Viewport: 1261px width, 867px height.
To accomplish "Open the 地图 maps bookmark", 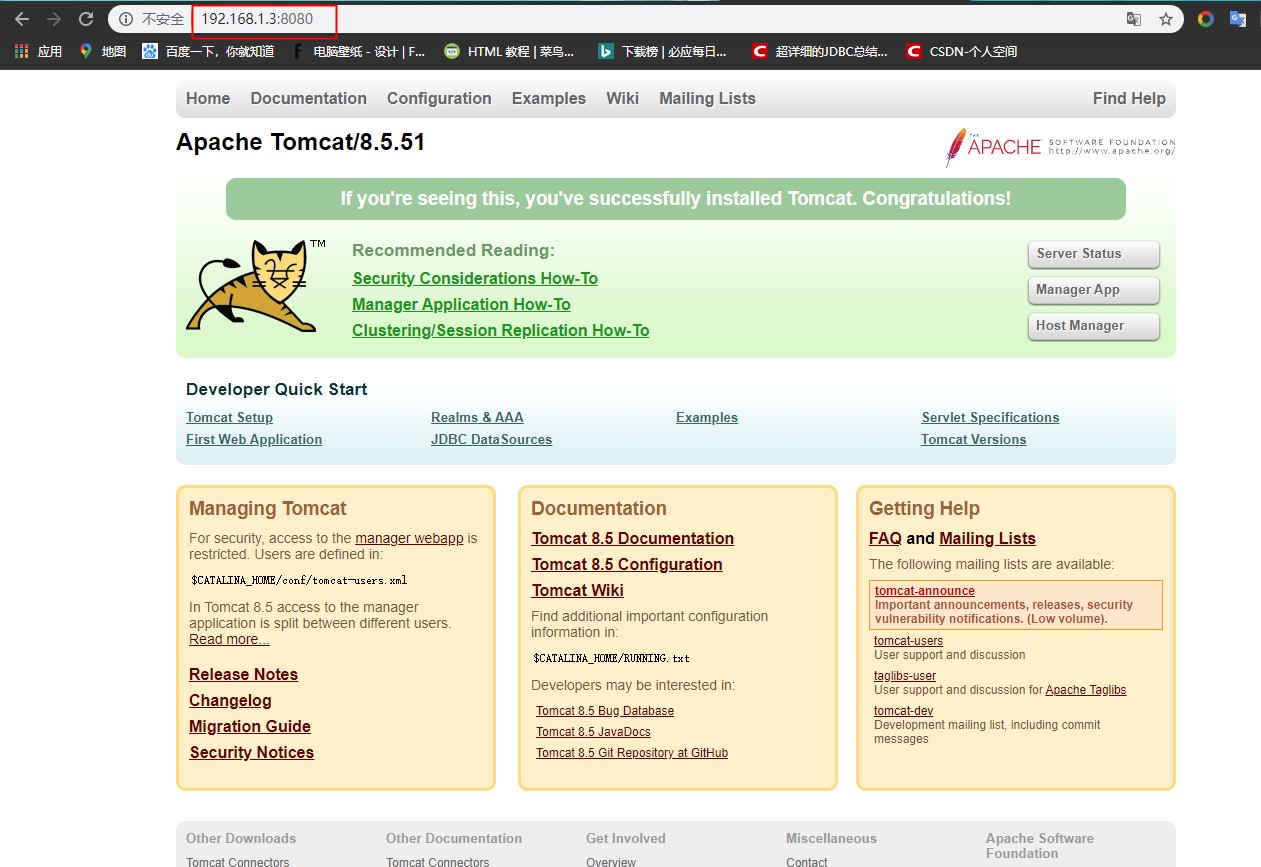I will tap(103, 51).
